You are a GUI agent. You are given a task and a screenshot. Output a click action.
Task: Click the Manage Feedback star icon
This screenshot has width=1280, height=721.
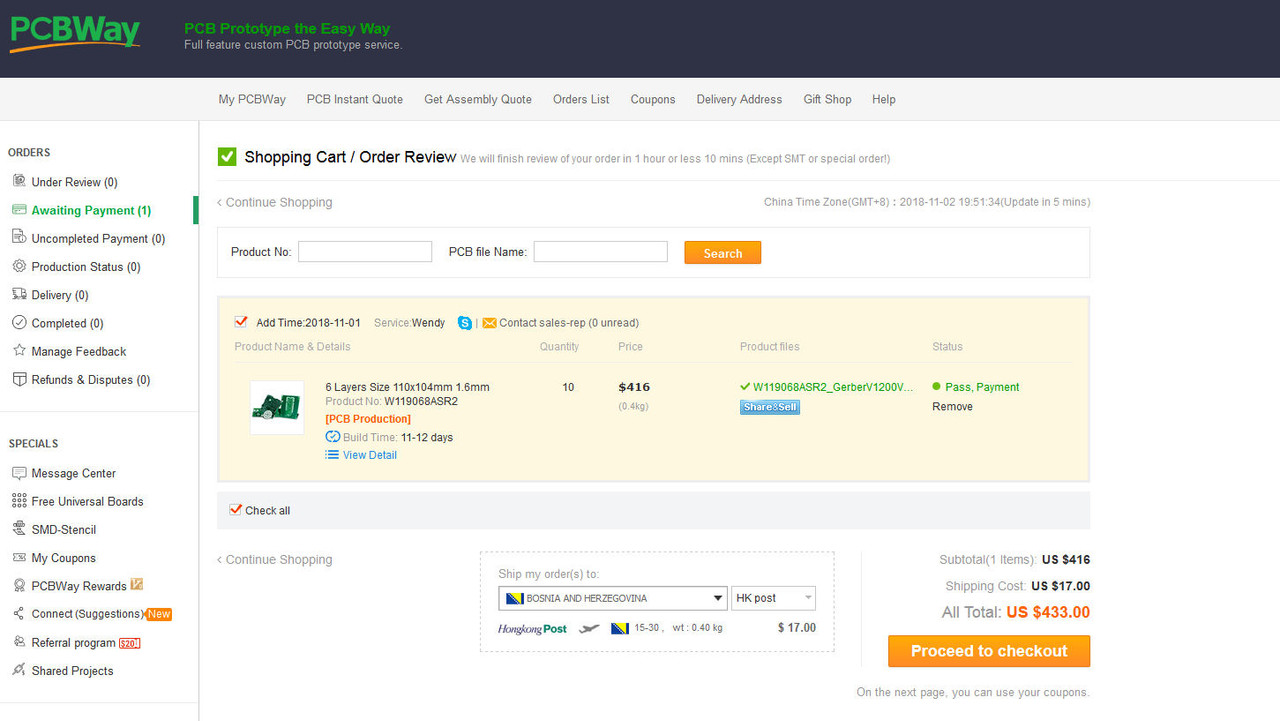[x=19, y=351]
